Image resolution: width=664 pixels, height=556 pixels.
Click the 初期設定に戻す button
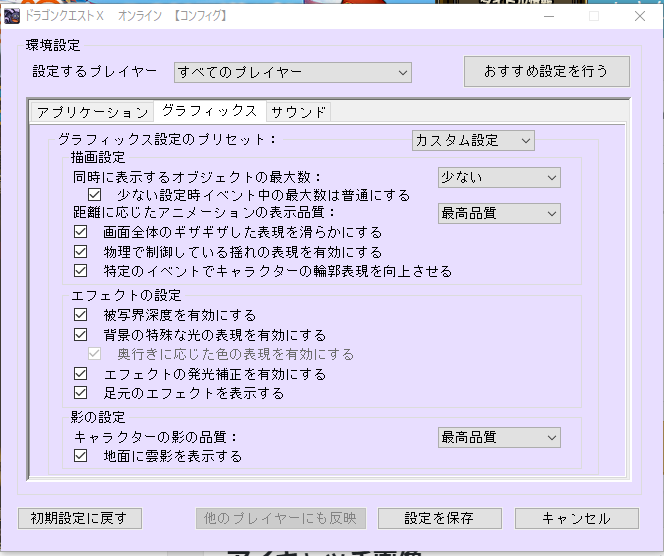(x=80, y=518)
